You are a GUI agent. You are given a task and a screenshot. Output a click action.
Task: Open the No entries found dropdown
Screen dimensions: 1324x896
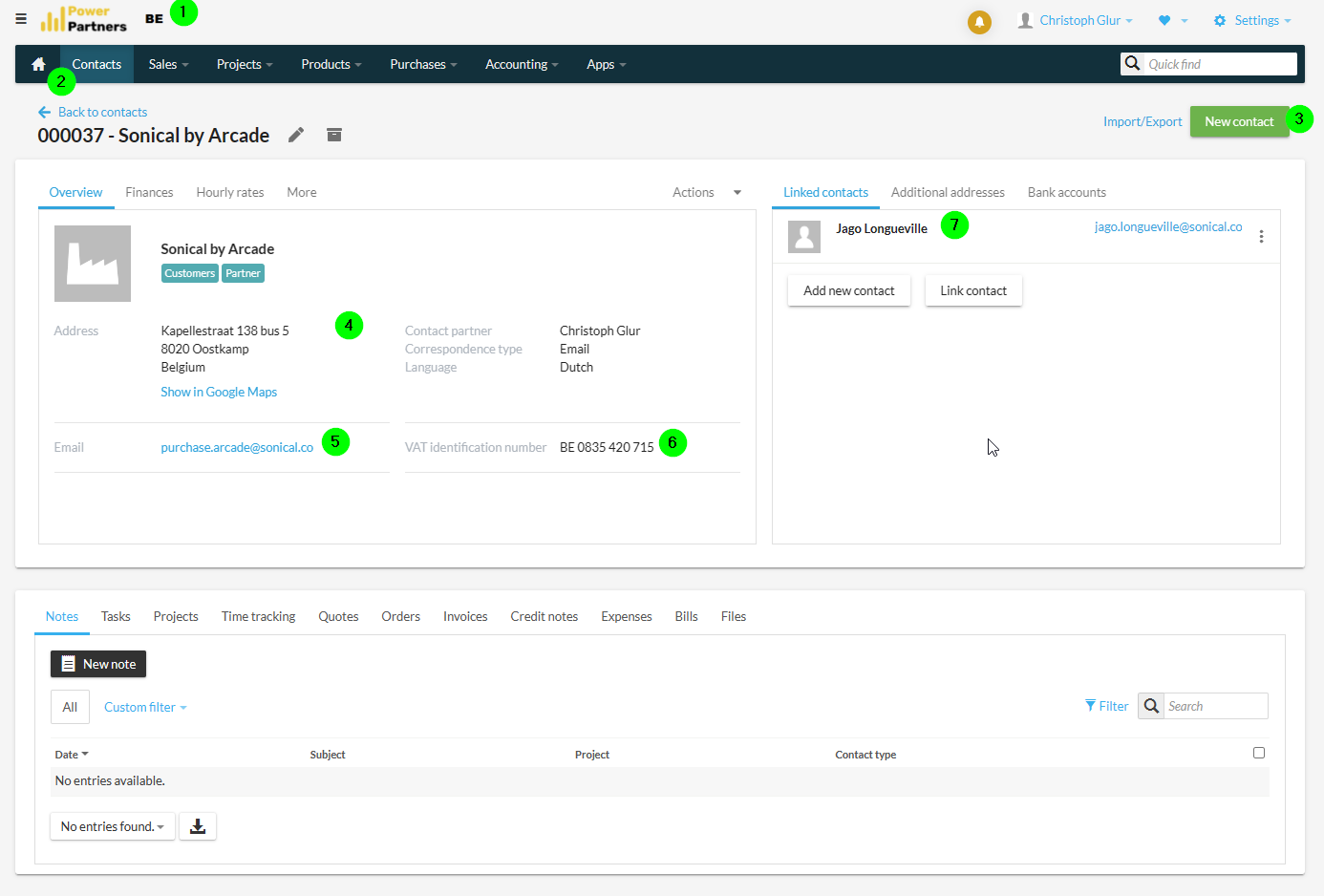tap(113, 826)
